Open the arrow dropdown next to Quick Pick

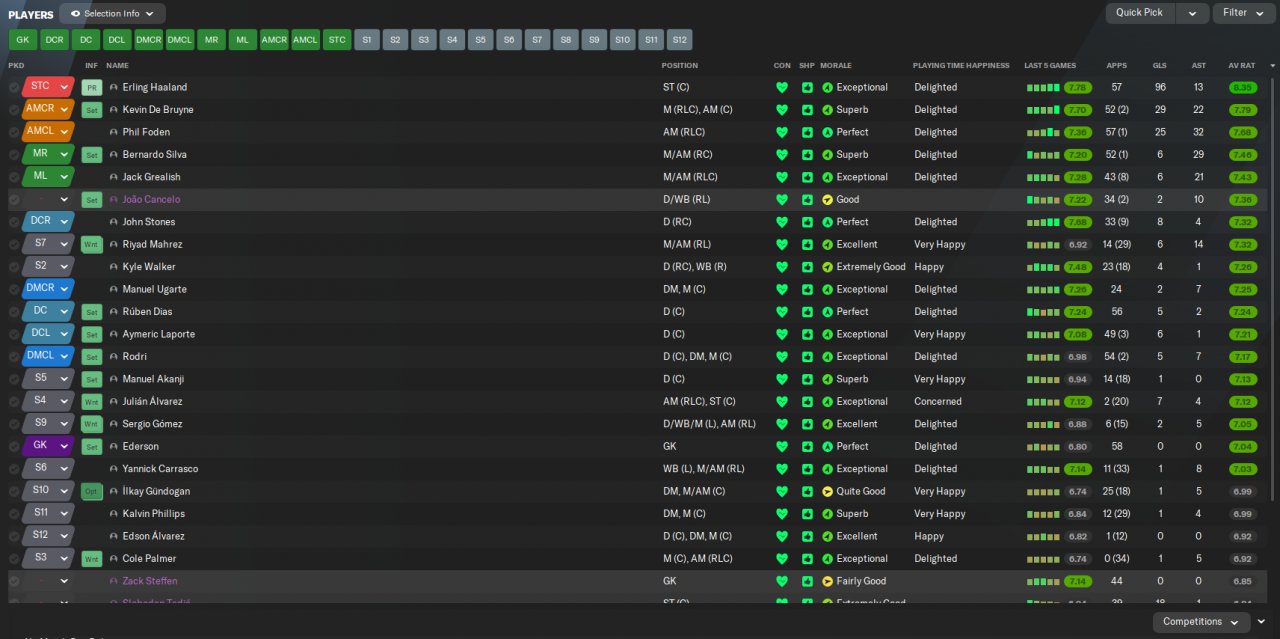click(1192, 13)
